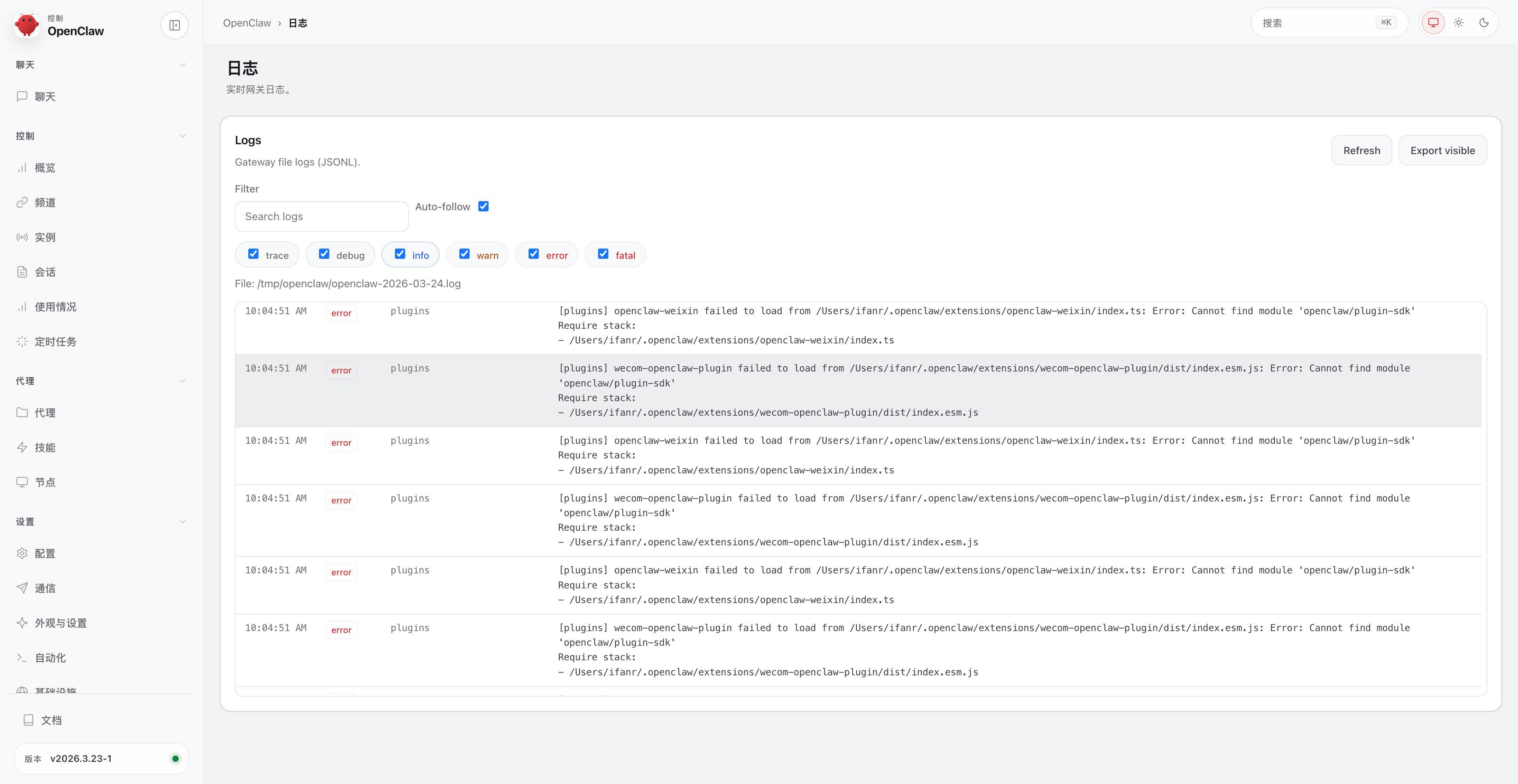This screenshot has height=784, width=1518.
Task: Click the Search logs filter field
Action: [x=321, y=216]
